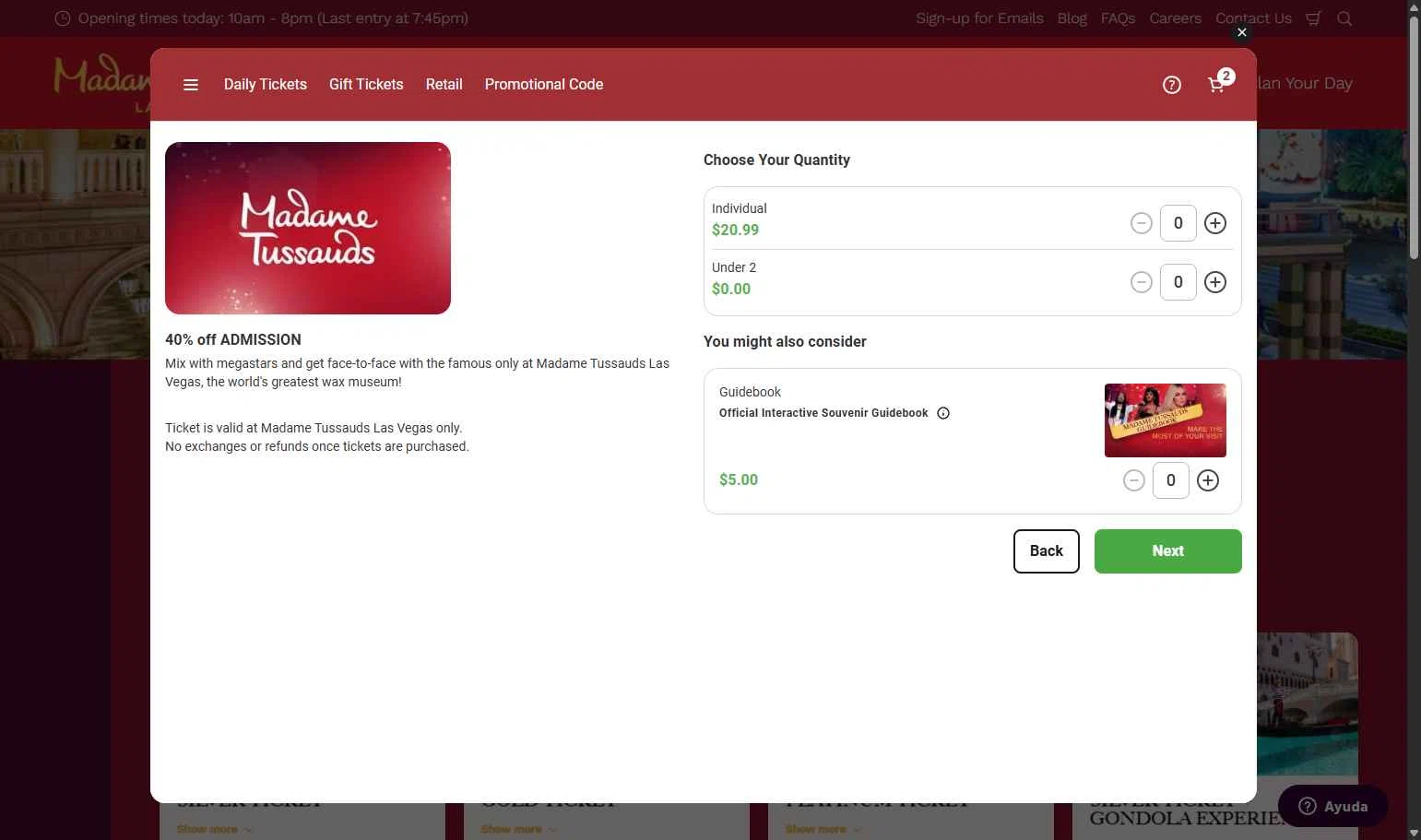This screenshot has width=1421, height=840.
Task: Select the Guidebook price $5.00
Action: click(x=739, y=480)
